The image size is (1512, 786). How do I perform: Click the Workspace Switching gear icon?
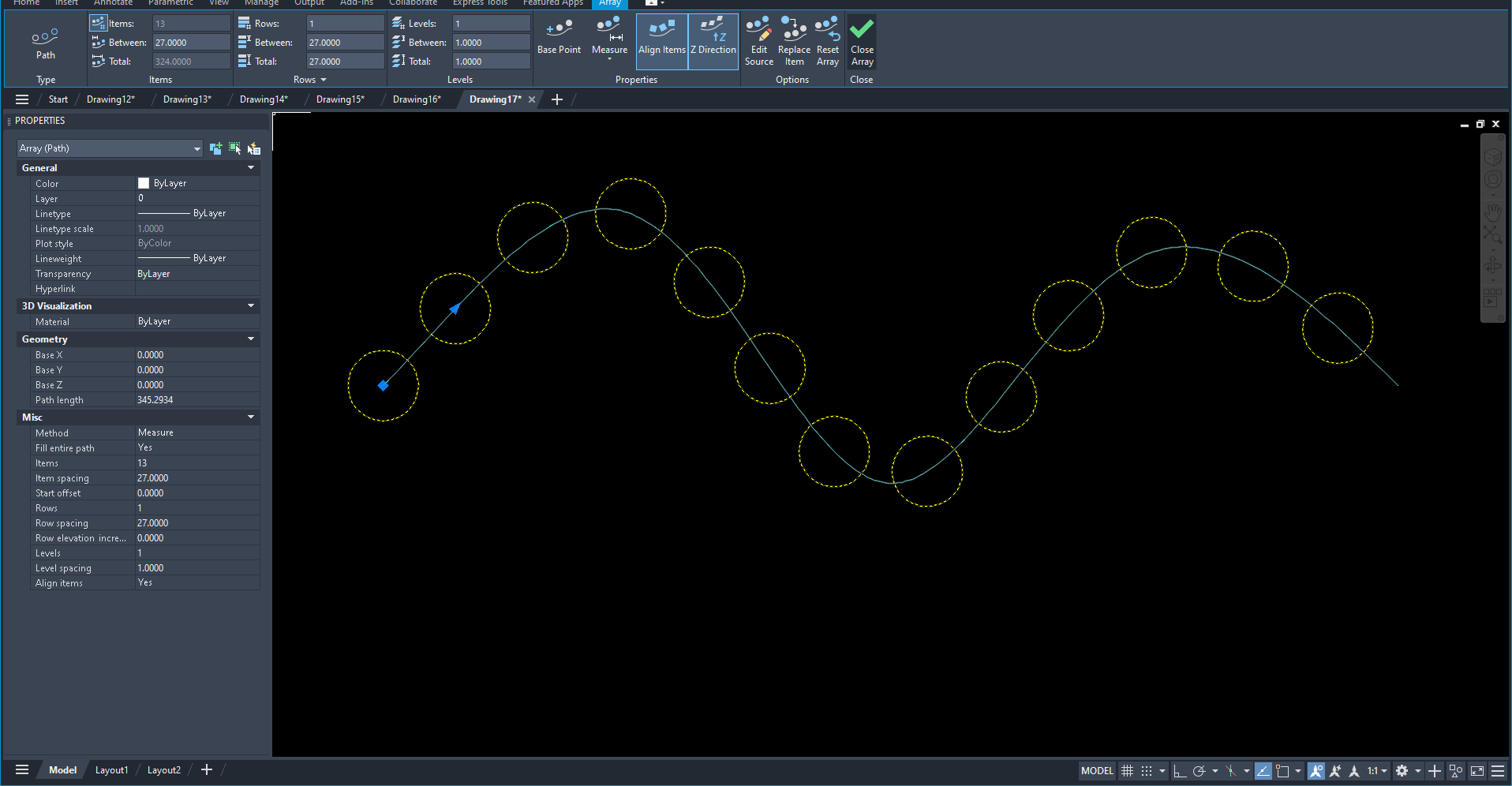click(1402, 771)
